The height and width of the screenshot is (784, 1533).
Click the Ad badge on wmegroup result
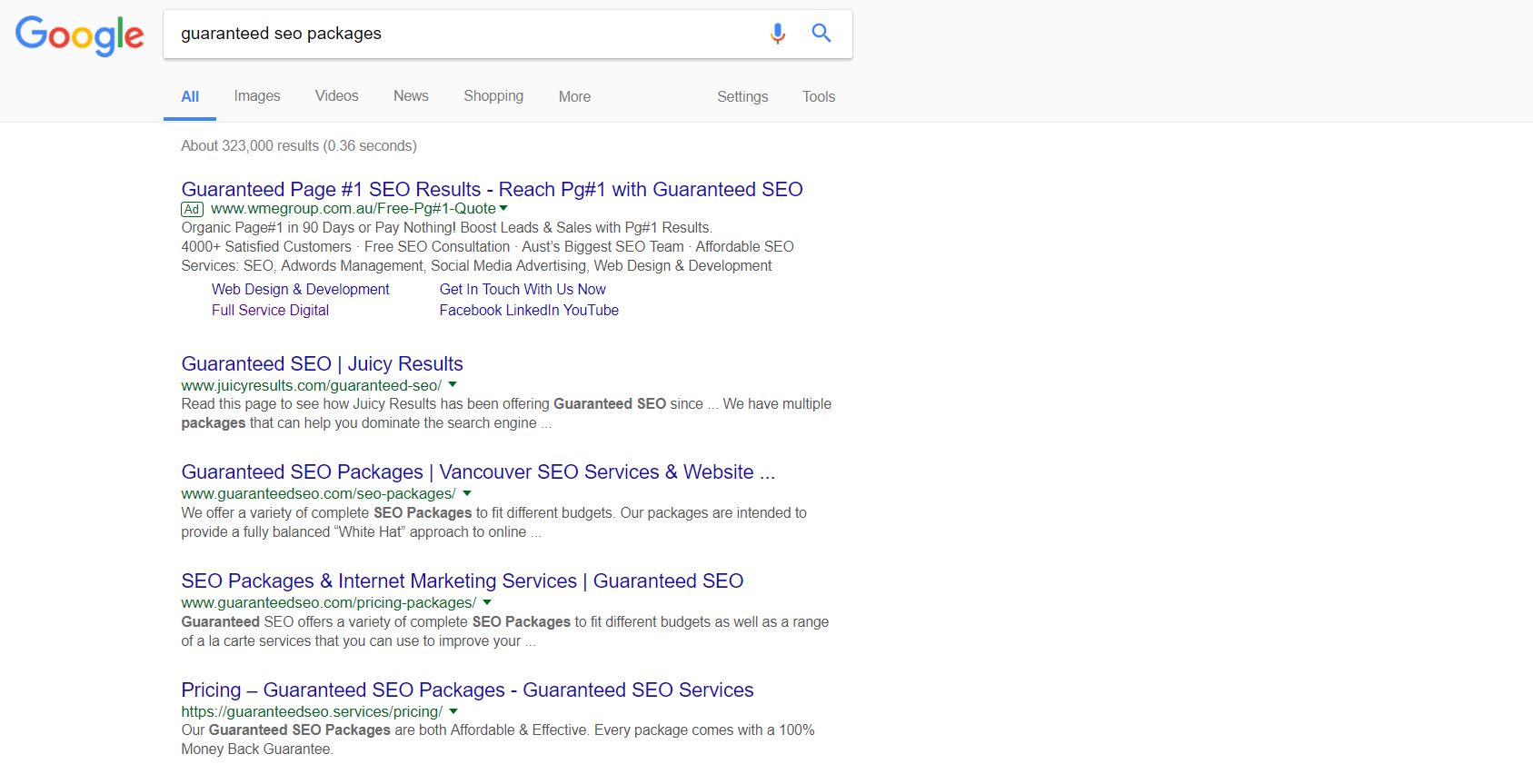pyautogui.click(x=192, y=209)
